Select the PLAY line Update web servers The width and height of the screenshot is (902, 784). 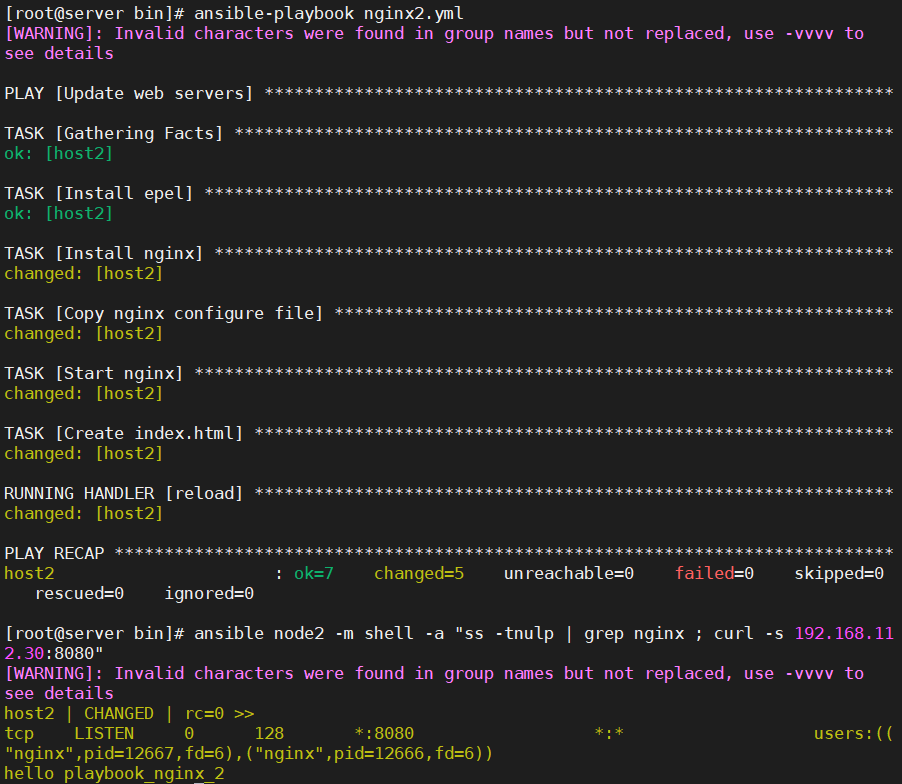click(x=130, y=93)
